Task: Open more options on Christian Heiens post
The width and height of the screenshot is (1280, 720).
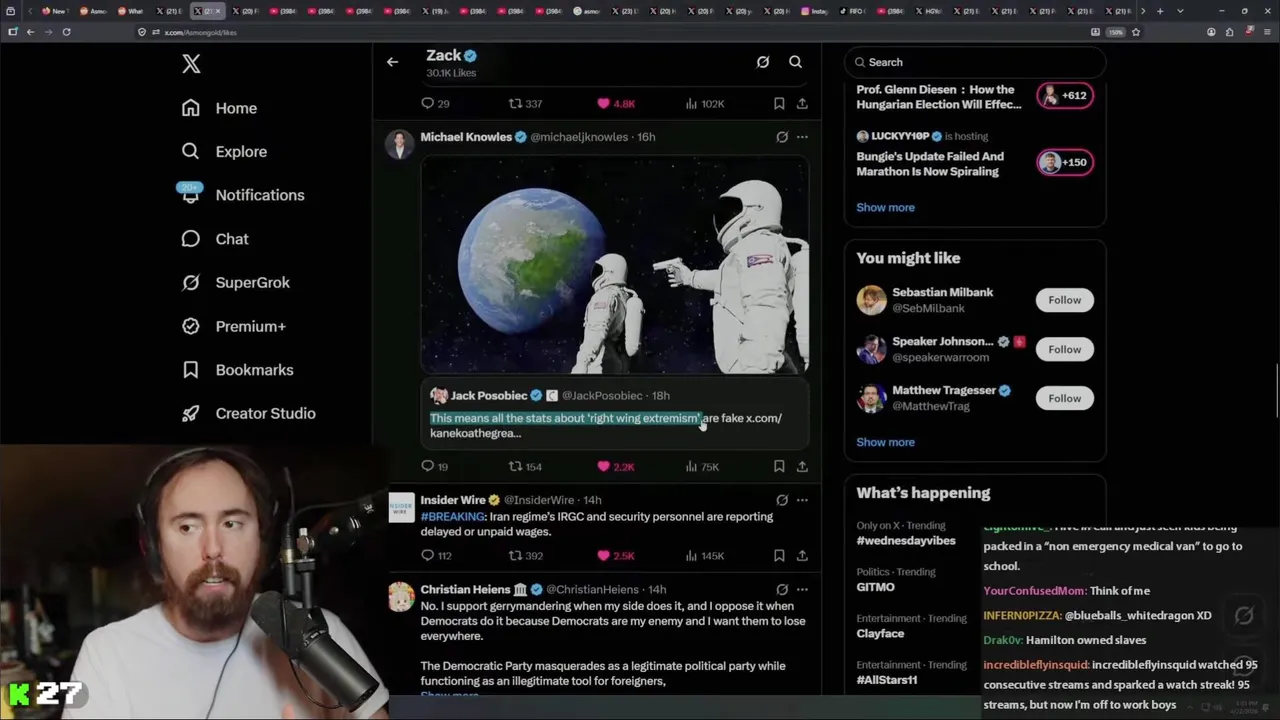Action: point(802,590)
